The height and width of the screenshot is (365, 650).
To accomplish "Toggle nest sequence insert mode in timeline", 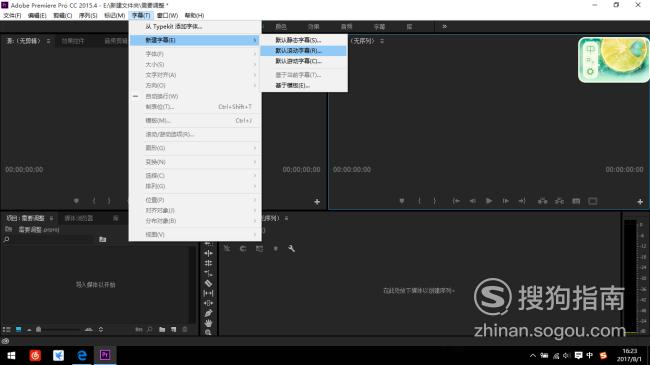I will pos(227,248).
